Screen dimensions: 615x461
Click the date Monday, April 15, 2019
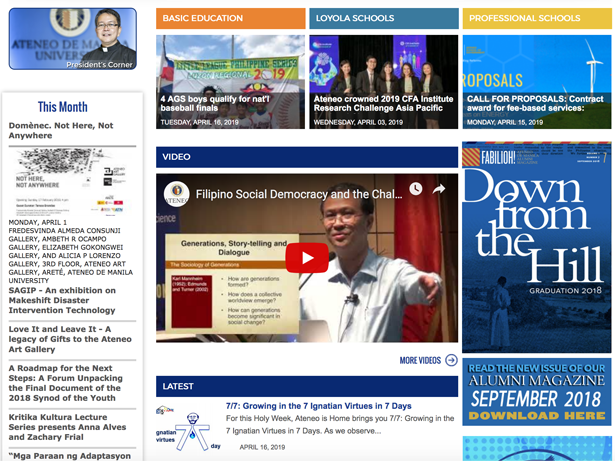505,122
